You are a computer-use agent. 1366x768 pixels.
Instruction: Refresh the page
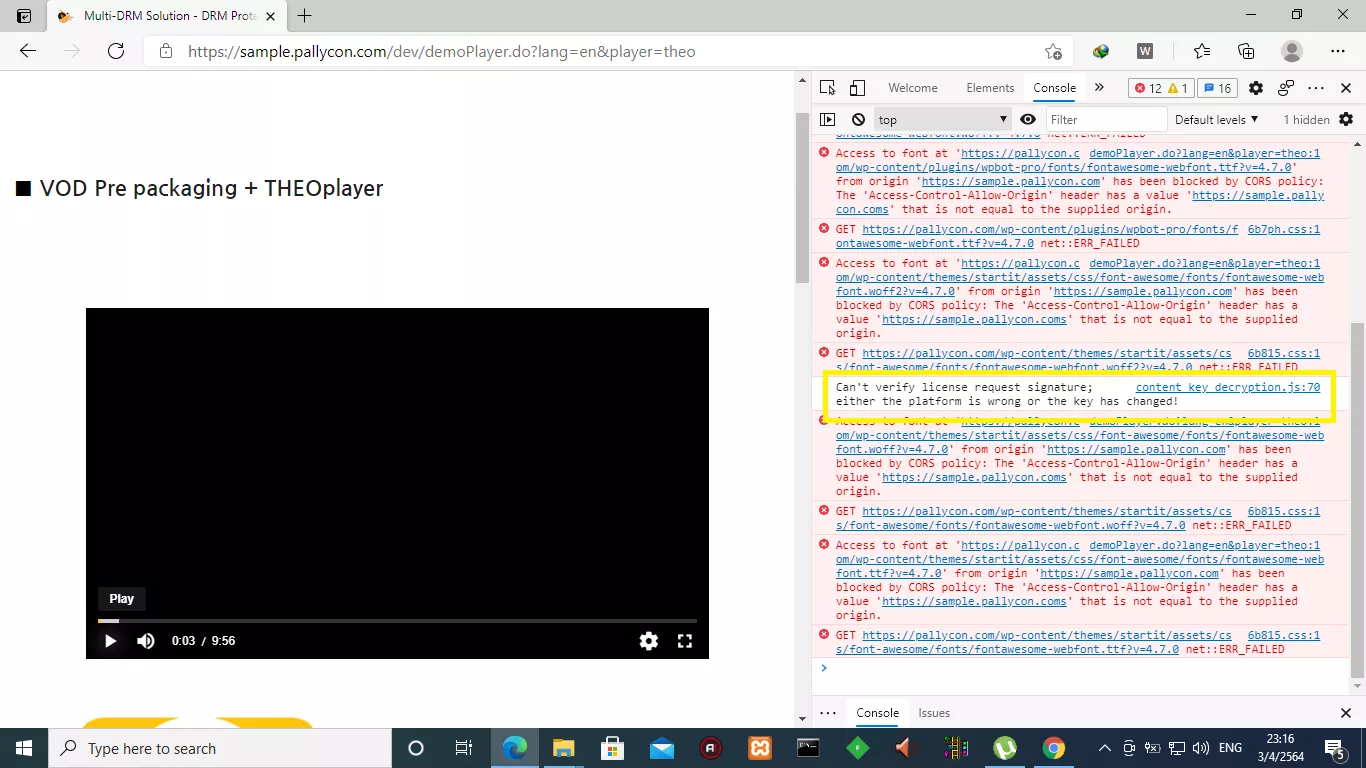coord(116,51)
